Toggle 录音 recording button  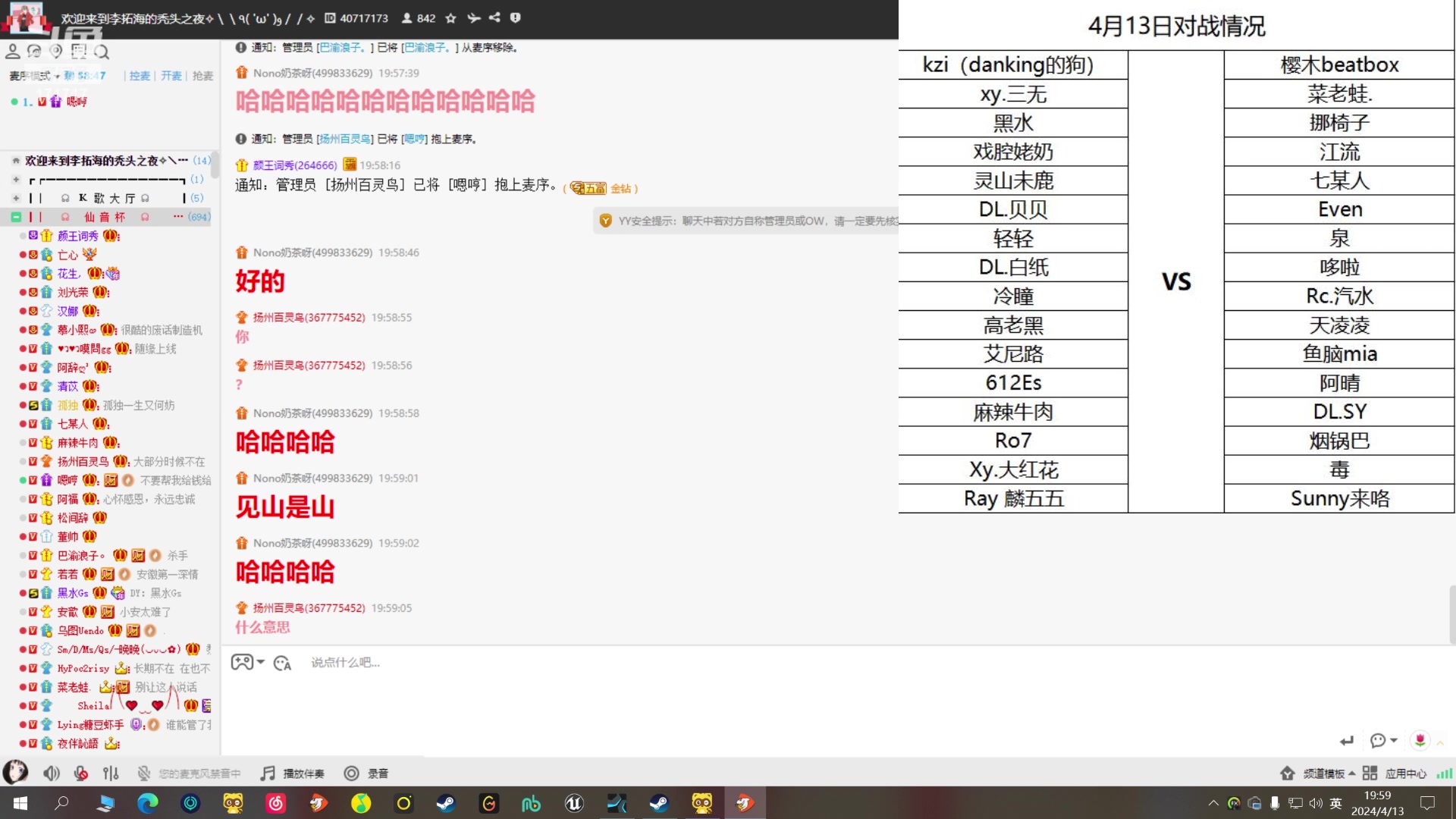(x=366, y=773)
